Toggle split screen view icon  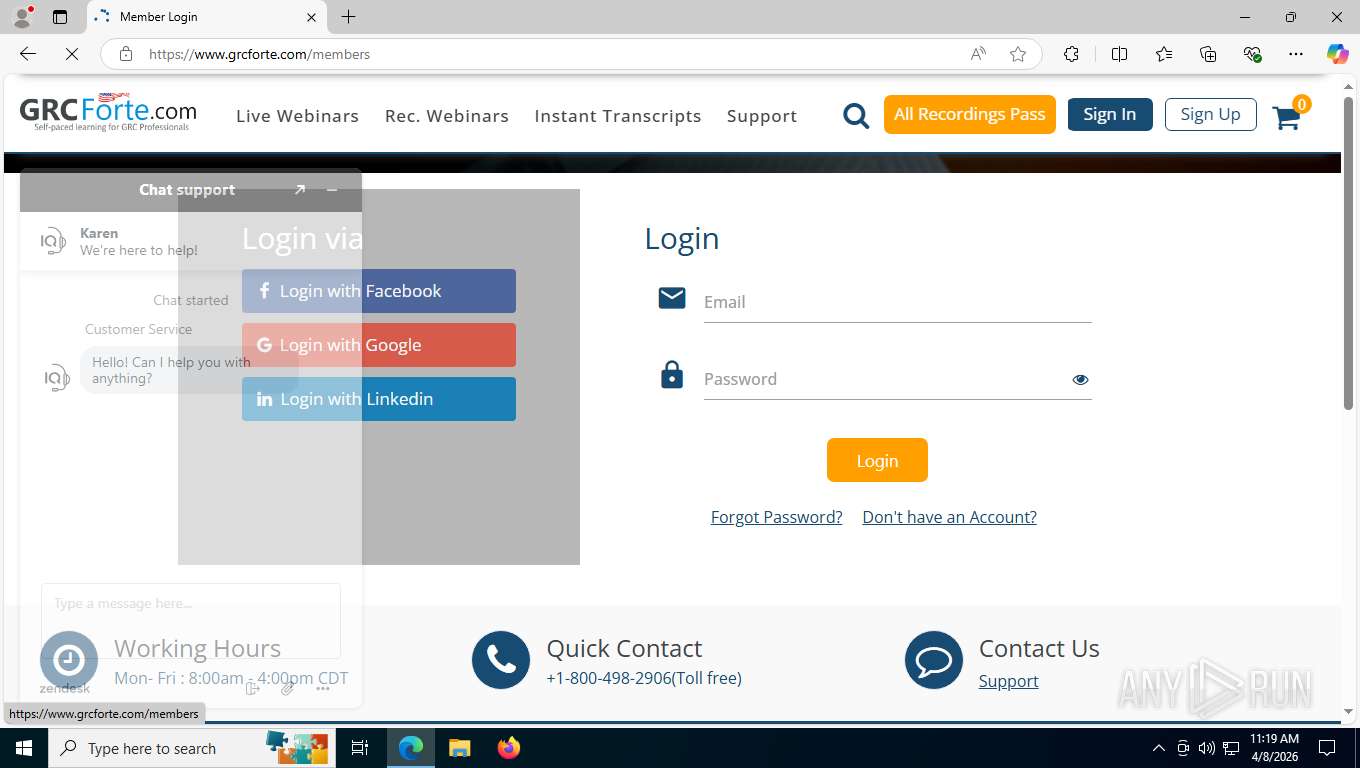tap(1120, 54)
